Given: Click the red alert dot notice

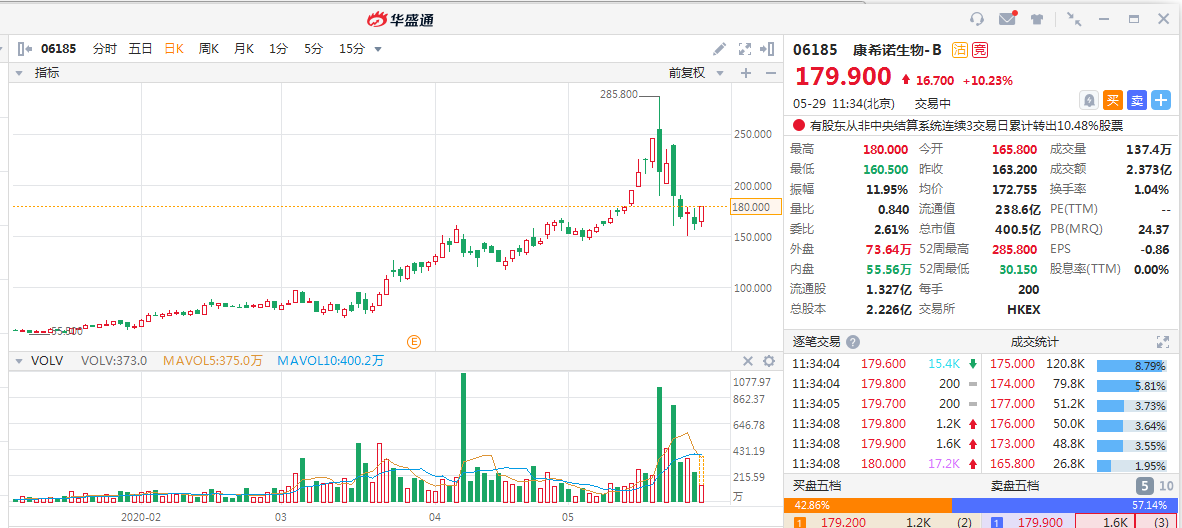Looking at the screenshot, I should point(799,126).
